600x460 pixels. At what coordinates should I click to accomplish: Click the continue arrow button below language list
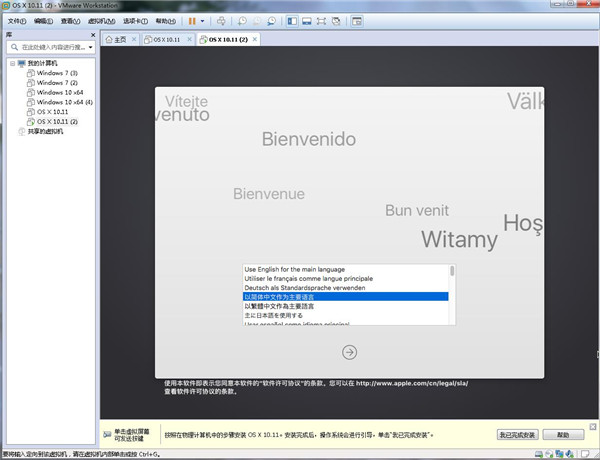pos(349,352)
